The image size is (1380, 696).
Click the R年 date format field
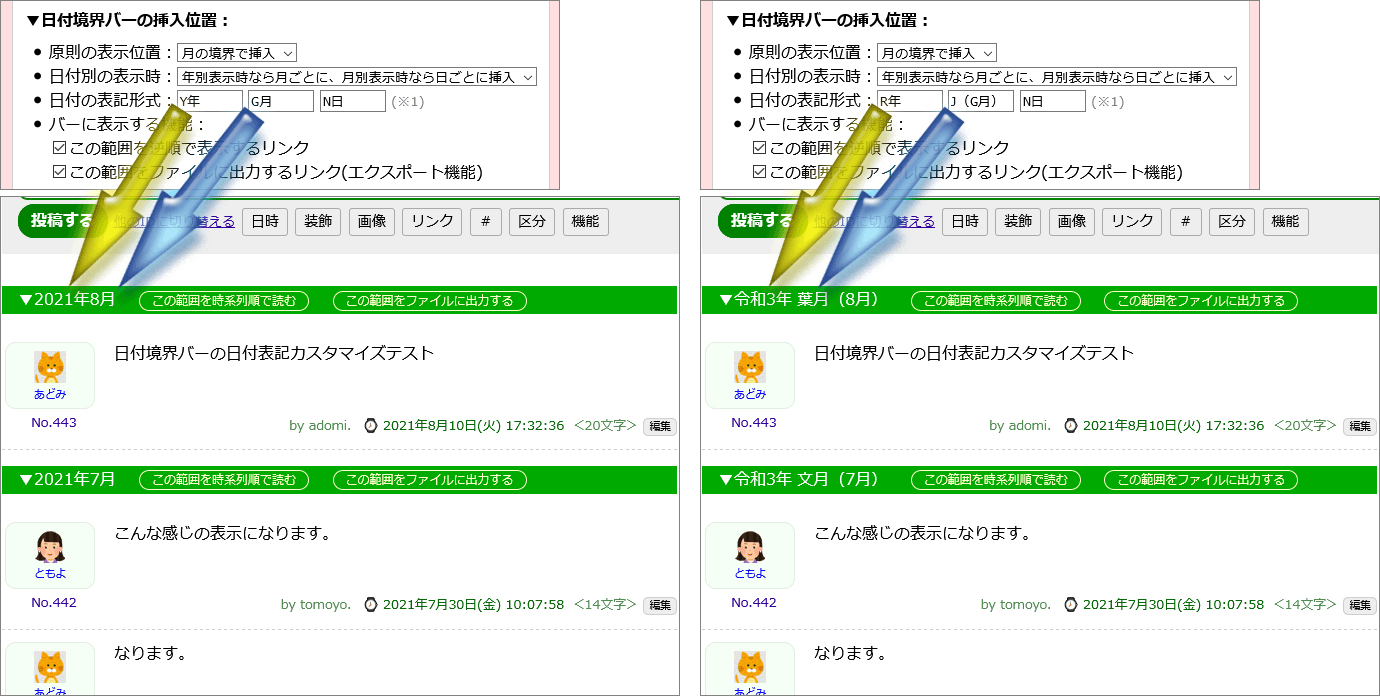pyautogui.click(x=910, y=101)
